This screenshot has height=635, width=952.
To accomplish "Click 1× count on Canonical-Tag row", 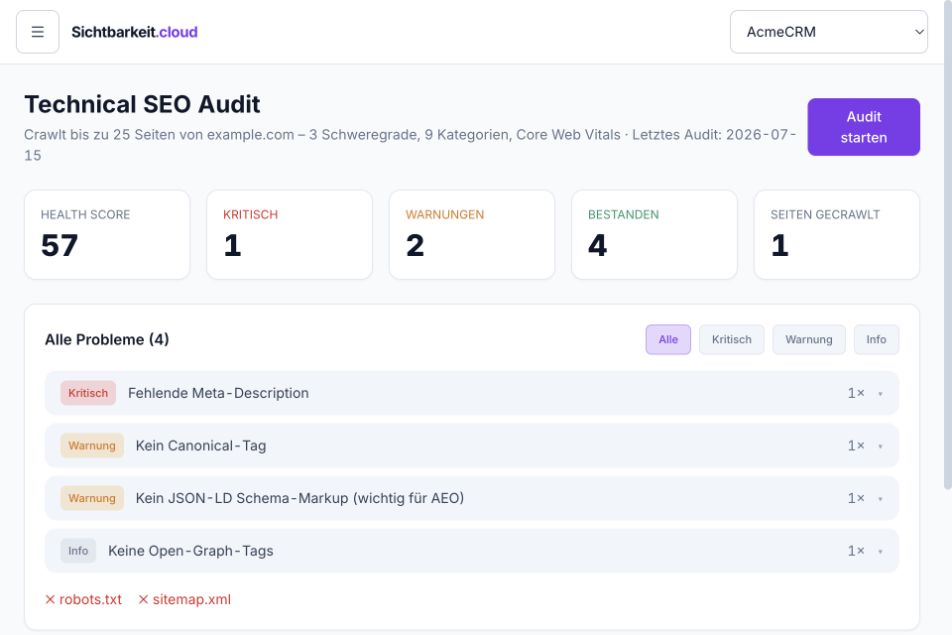I will pos(856,446).
